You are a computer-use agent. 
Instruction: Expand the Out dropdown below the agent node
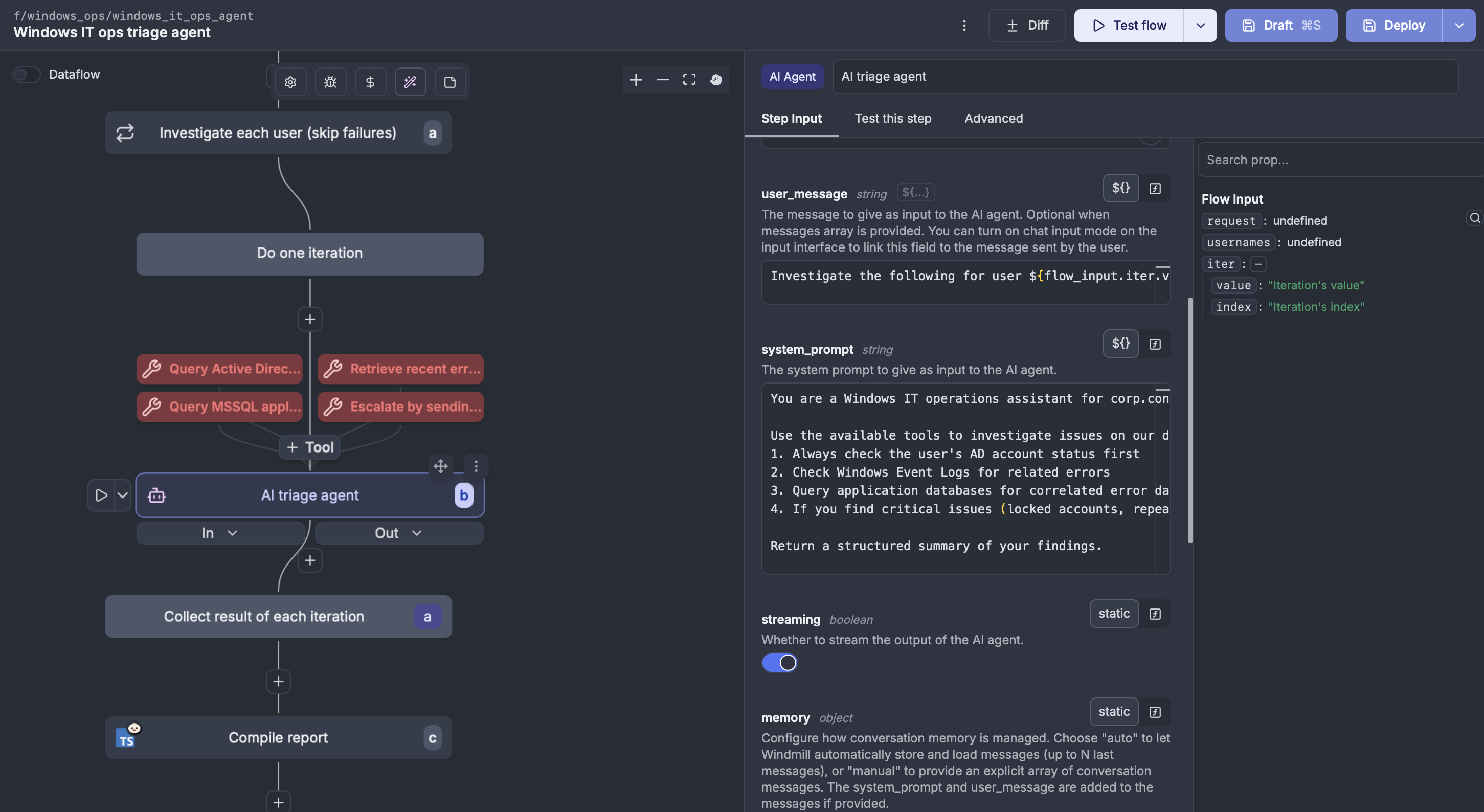(397, 533)
